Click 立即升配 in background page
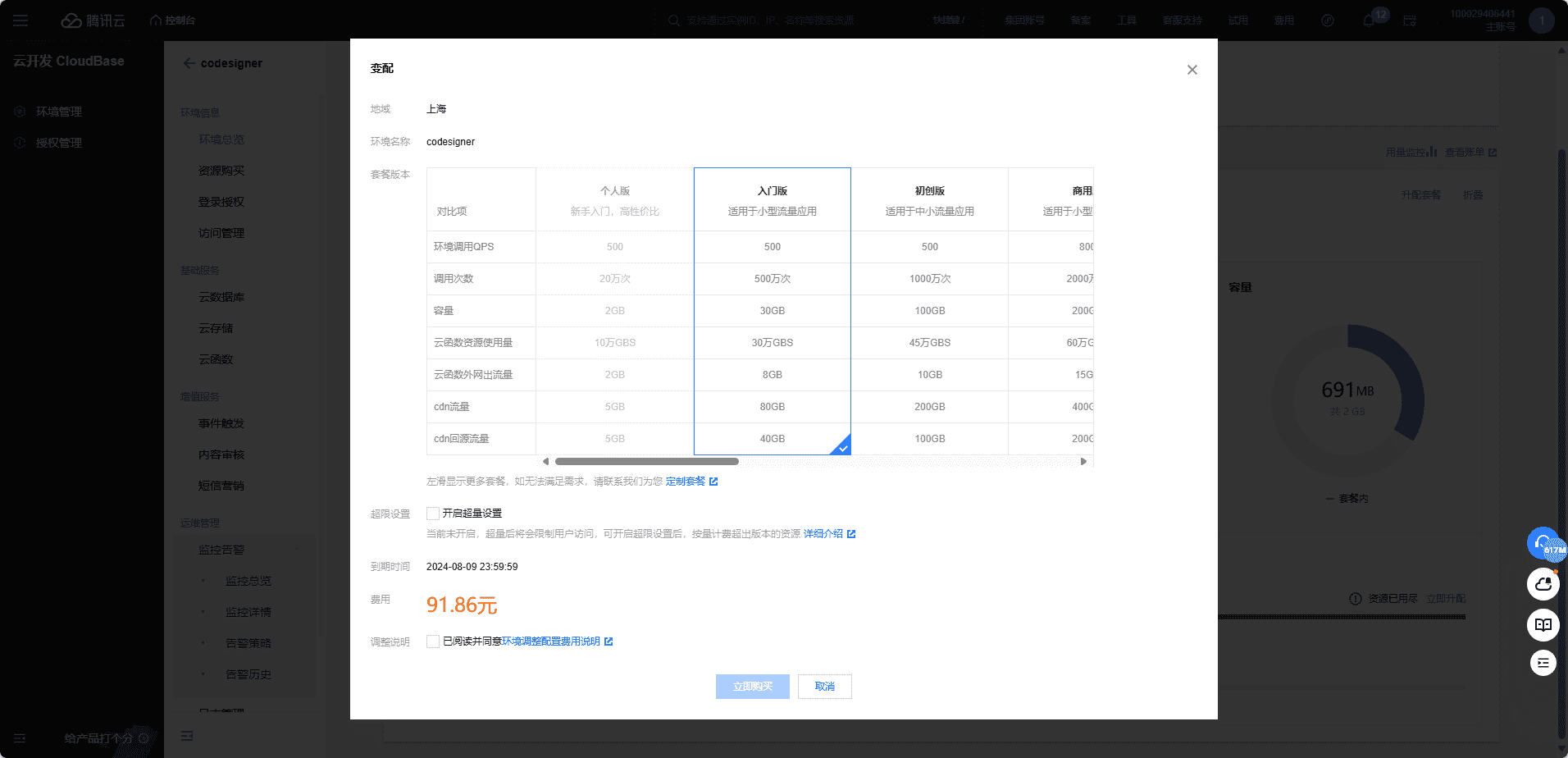 pyautogui.click(x=1446, y=599)
